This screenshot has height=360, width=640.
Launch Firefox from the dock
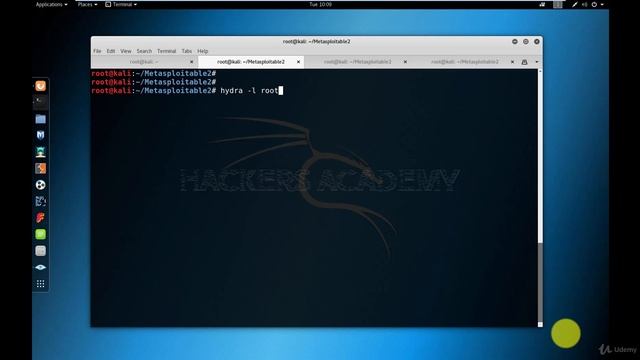(x=40, y=86)
